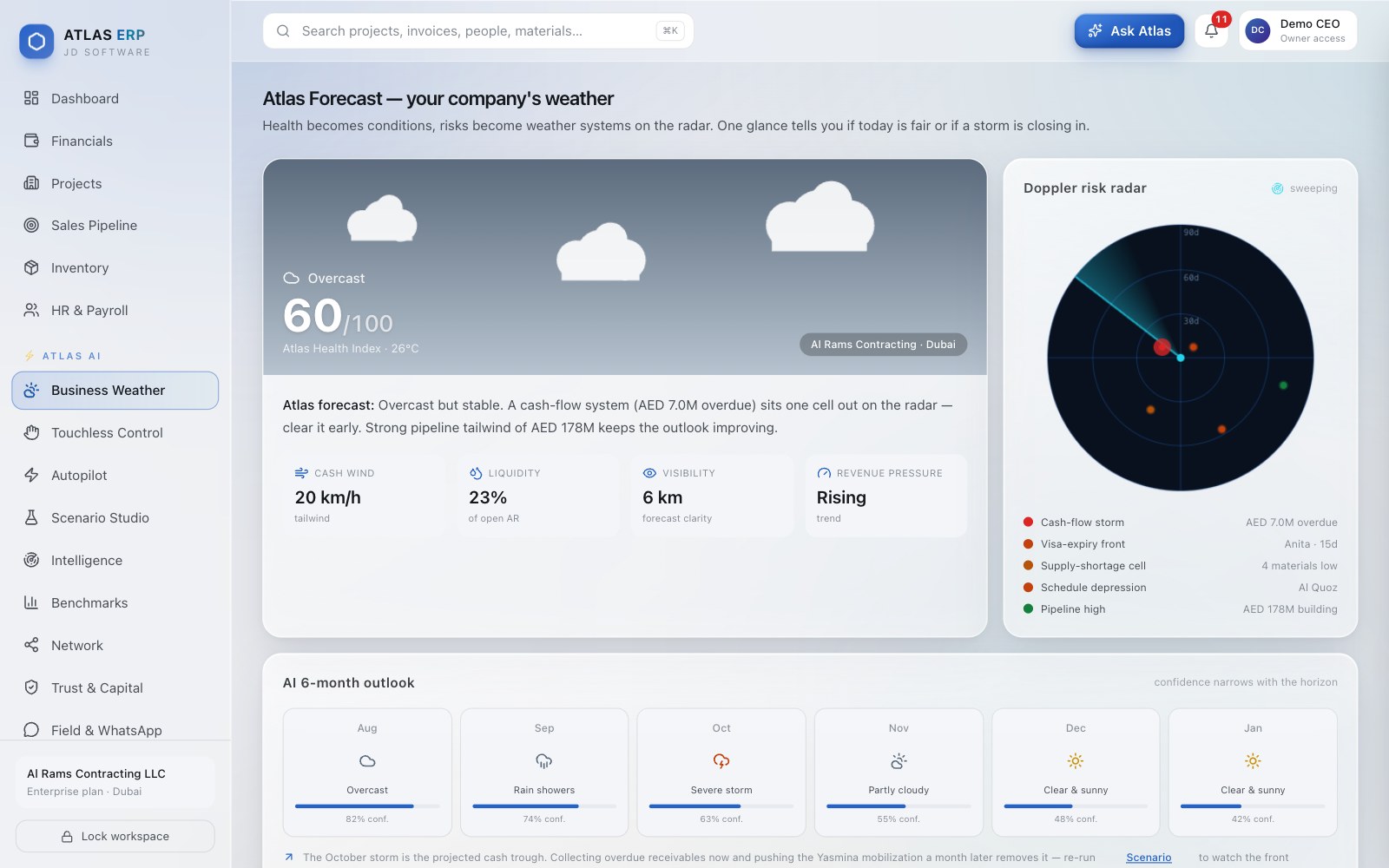1389x868 pixels.
Task: Open the Dashboard sidebar icon
Action: [31, 98]
